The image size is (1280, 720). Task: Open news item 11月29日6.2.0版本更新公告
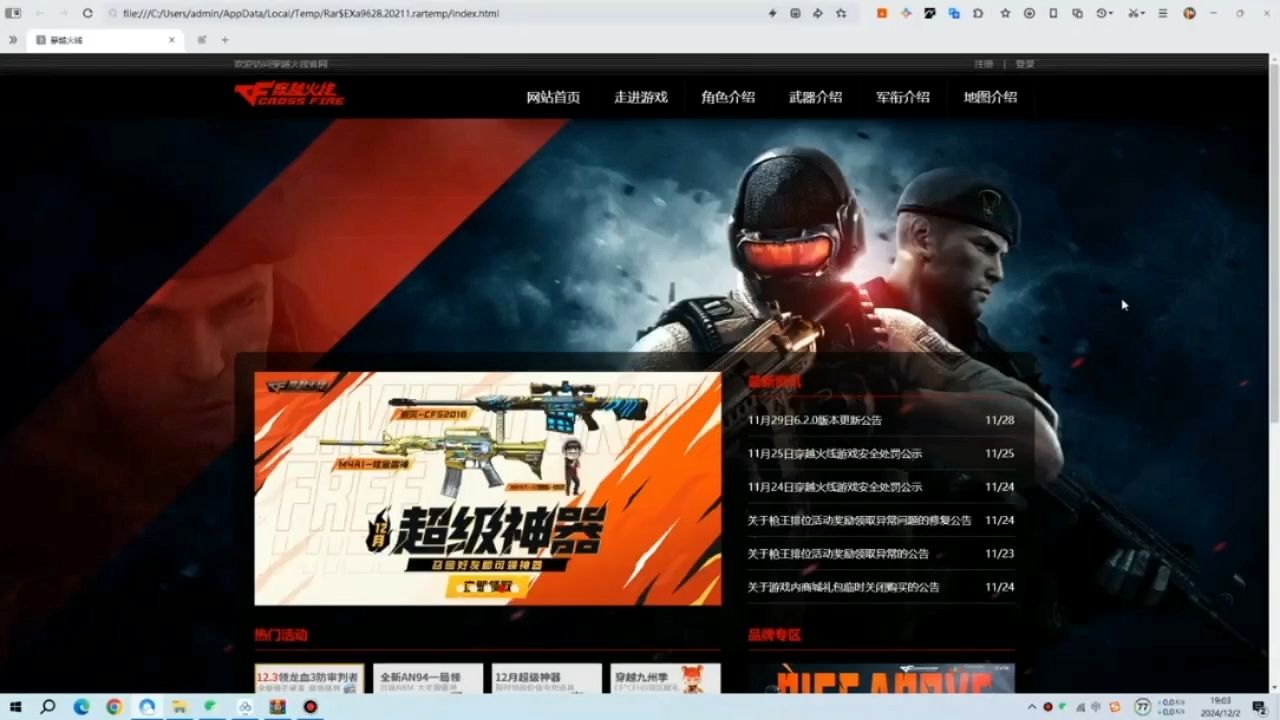(815, 421)
